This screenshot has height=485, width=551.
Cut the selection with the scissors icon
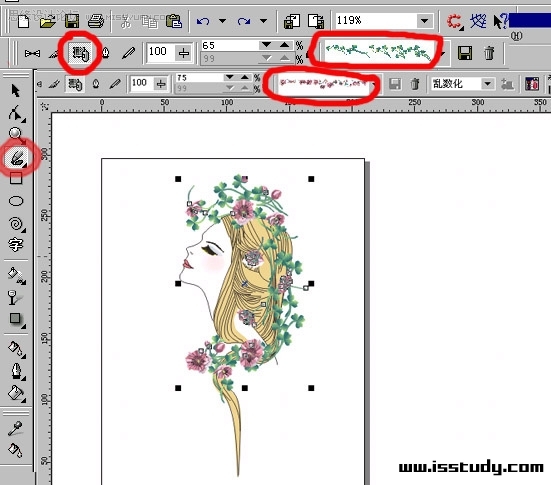pyautogui.click(x=125, y=21)
